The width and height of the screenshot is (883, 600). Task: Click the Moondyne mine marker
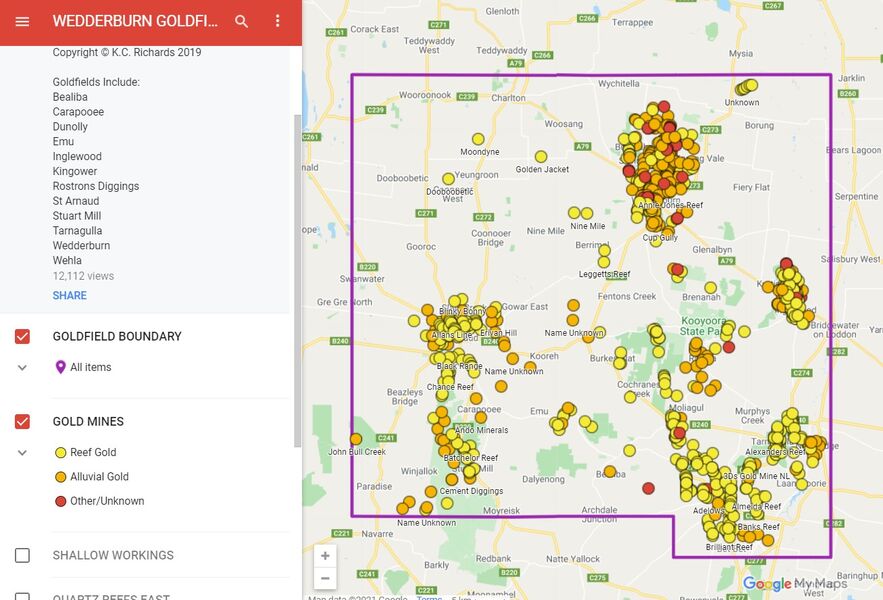click(x=478, y=139)
